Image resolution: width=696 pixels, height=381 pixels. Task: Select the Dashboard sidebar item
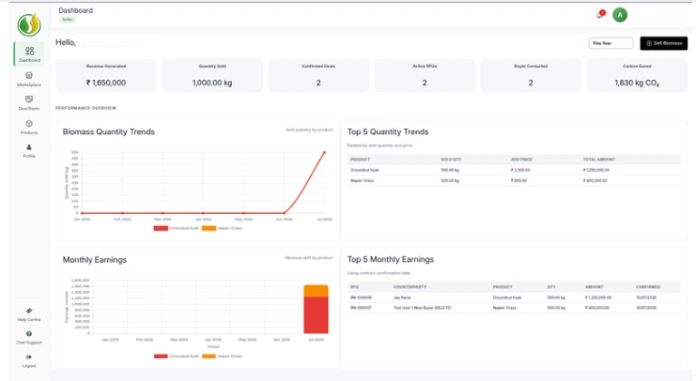coord(29,54)
